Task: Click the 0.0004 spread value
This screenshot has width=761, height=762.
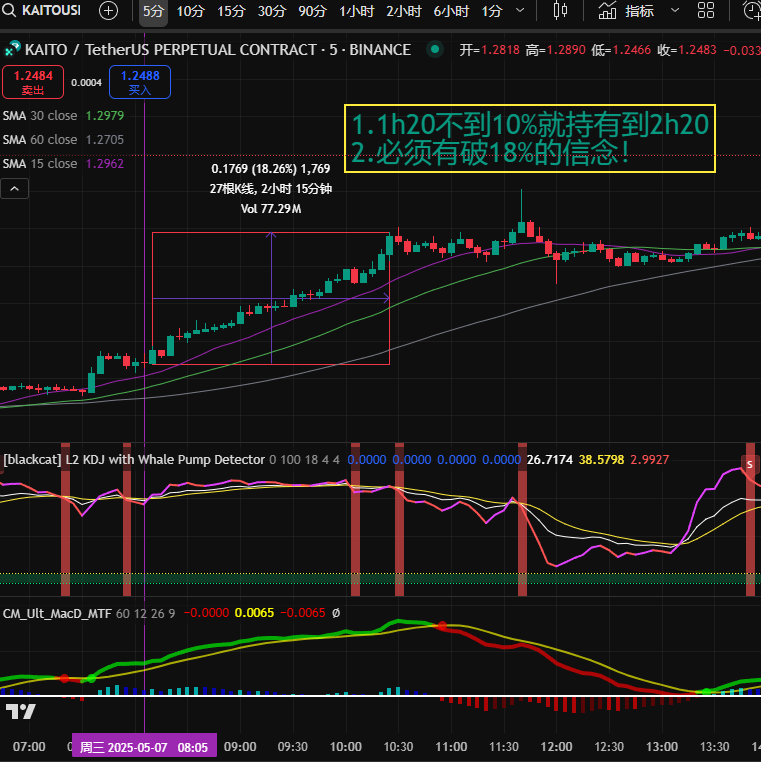Action: point(86,83)
